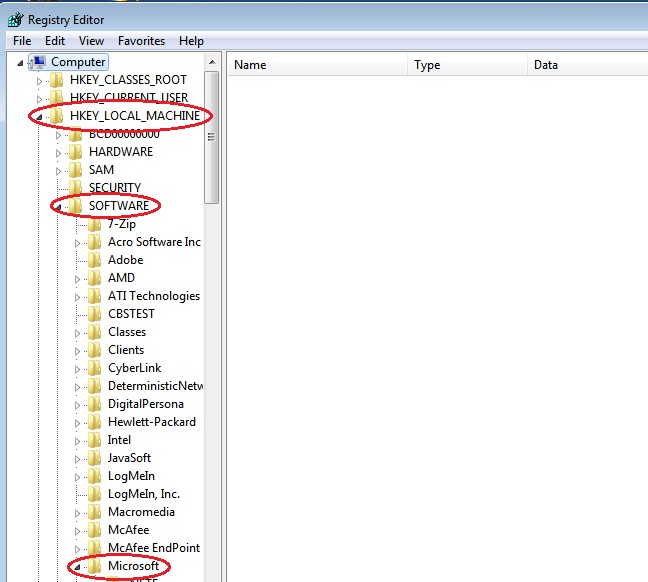This screenshot has width=648, height=582.
Task: Collapse the Computer root node
Action: [20, 63]
